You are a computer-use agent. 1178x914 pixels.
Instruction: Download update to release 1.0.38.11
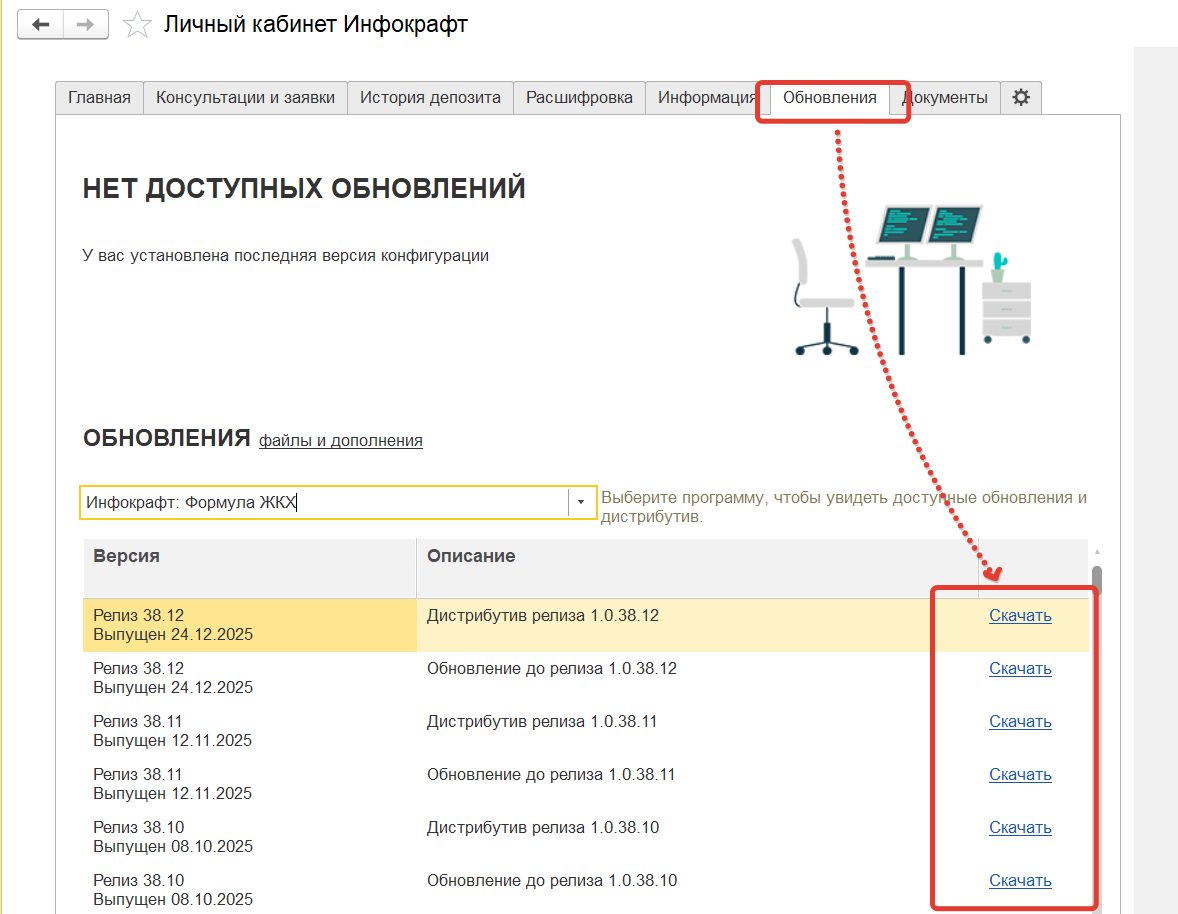[x=1020, y=775]
